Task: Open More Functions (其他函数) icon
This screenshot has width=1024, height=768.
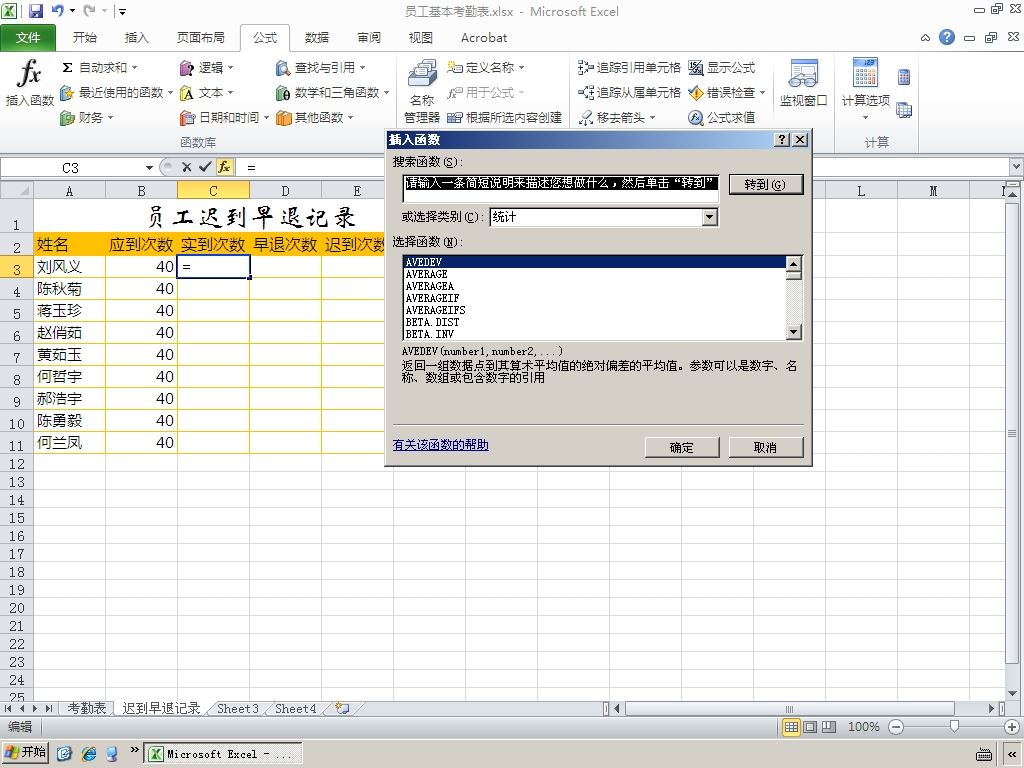Action: pos(283,118)
